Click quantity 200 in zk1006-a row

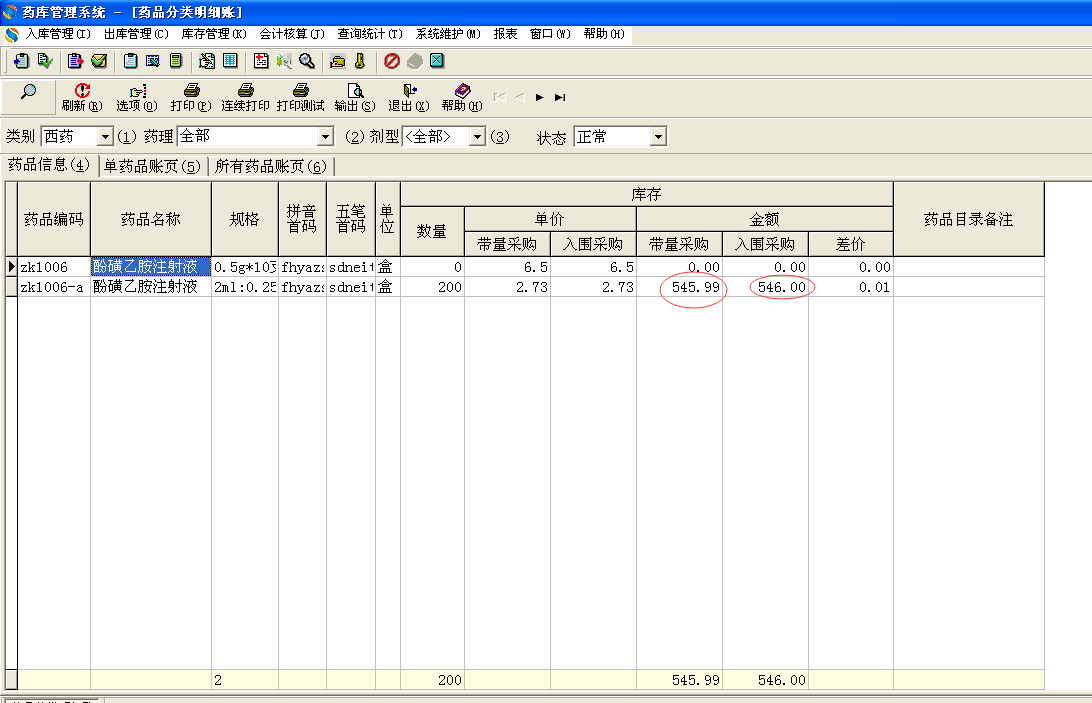[432, 287]
